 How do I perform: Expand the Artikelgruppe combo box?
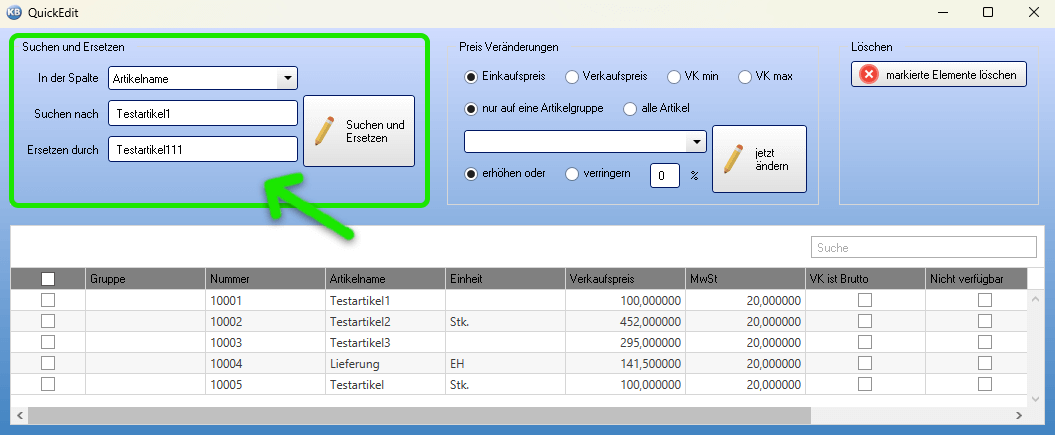pos(696,143)
